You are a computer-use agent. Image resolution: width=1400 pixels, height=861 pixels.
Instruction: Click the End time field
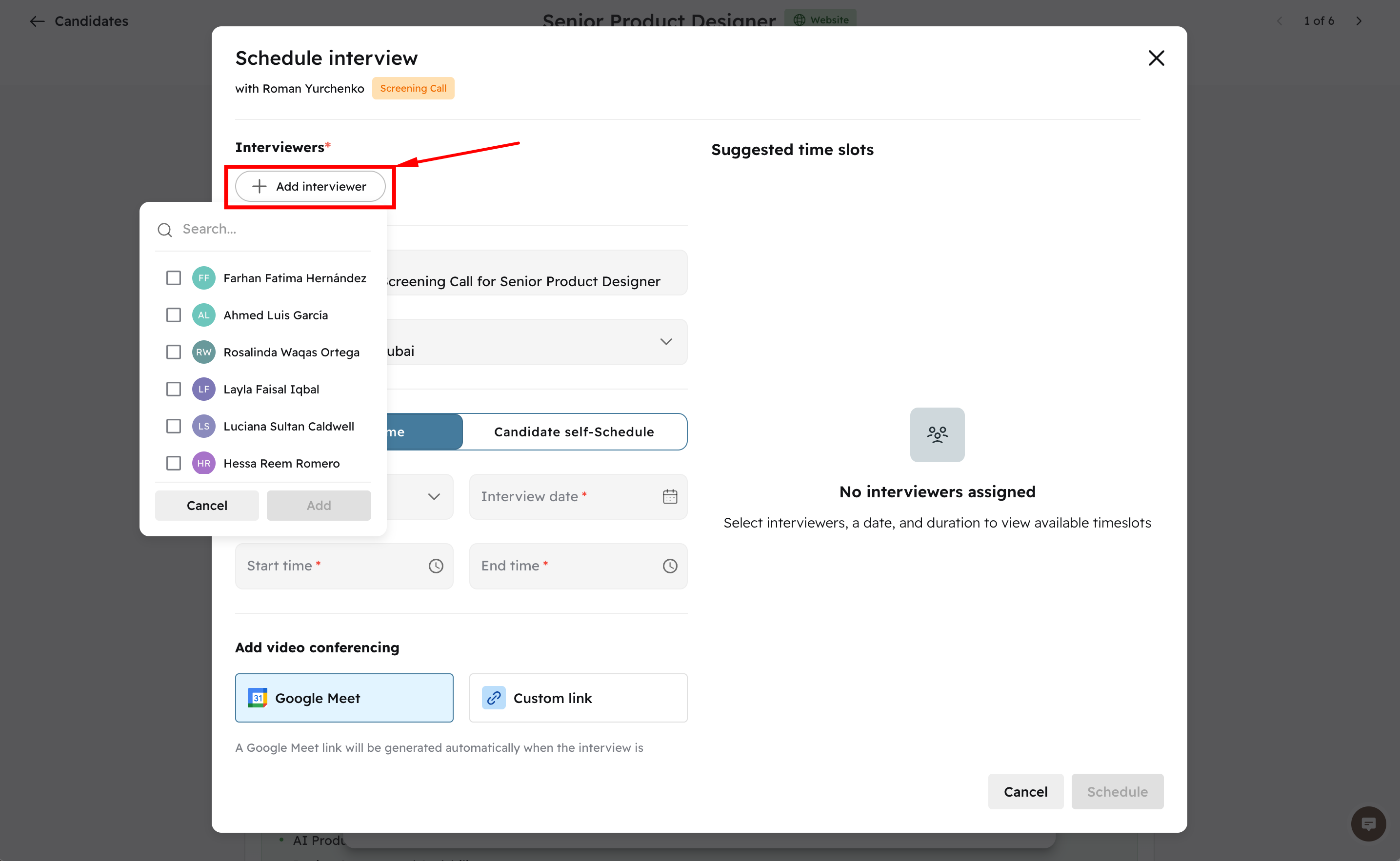coord(578,566)
